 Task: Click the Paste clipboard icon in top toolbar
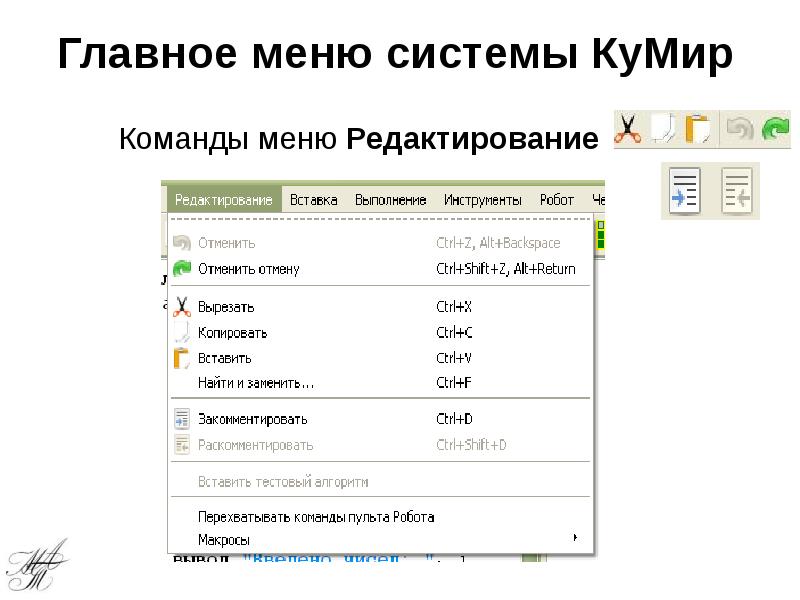pos(697,129)
